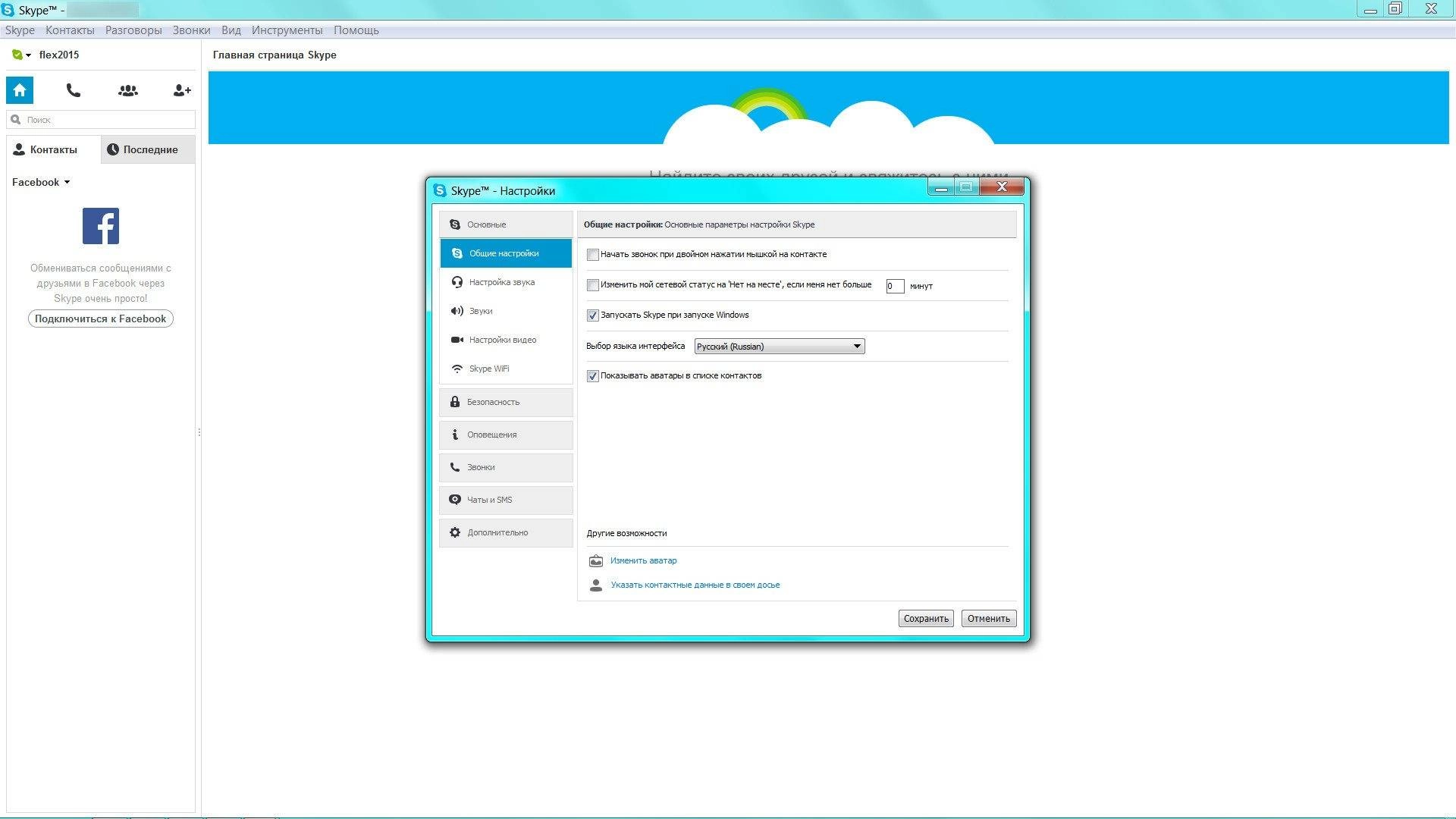Click the Изменить аватар link
The image size is (1456, 819).
point(643,560)
